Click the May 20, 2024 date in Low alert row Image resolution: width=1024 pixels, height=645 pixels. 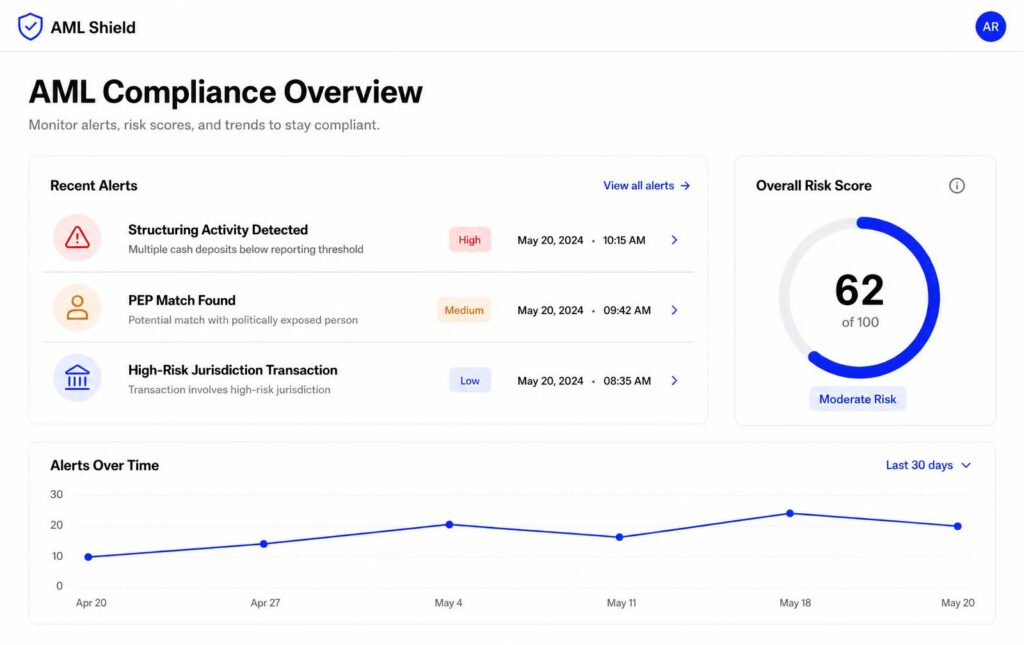click(550, 381)
